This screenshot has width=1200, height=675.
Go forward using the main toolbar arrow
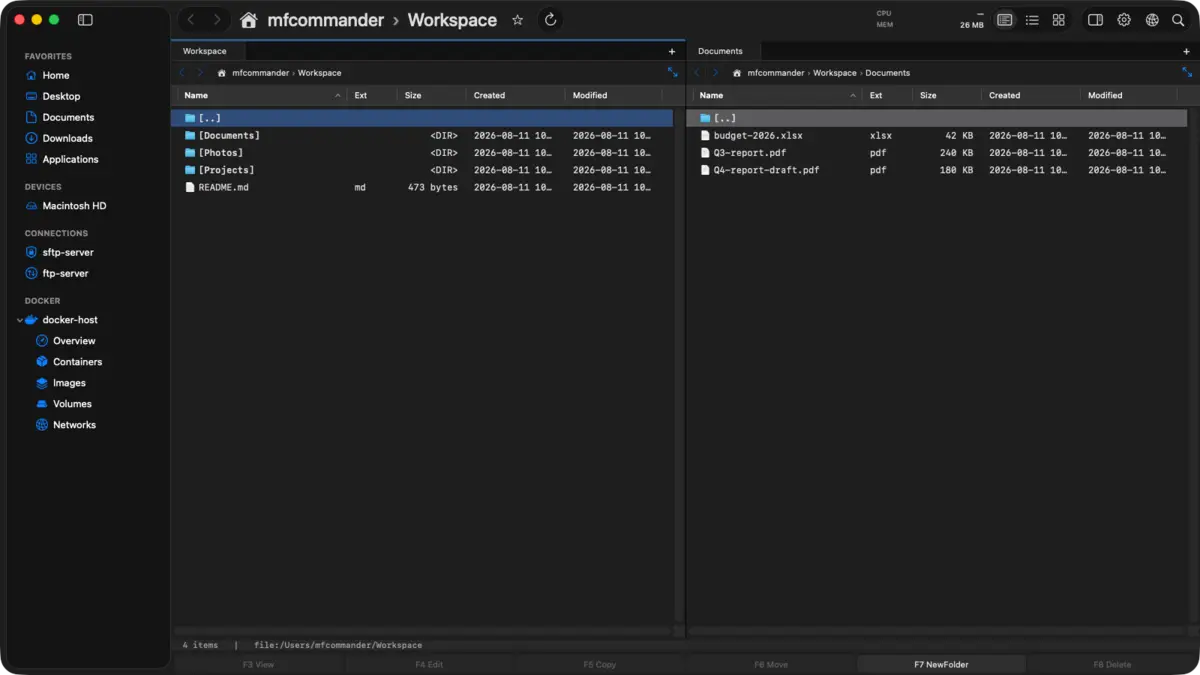pyautogui.click(x=217, y=20)
